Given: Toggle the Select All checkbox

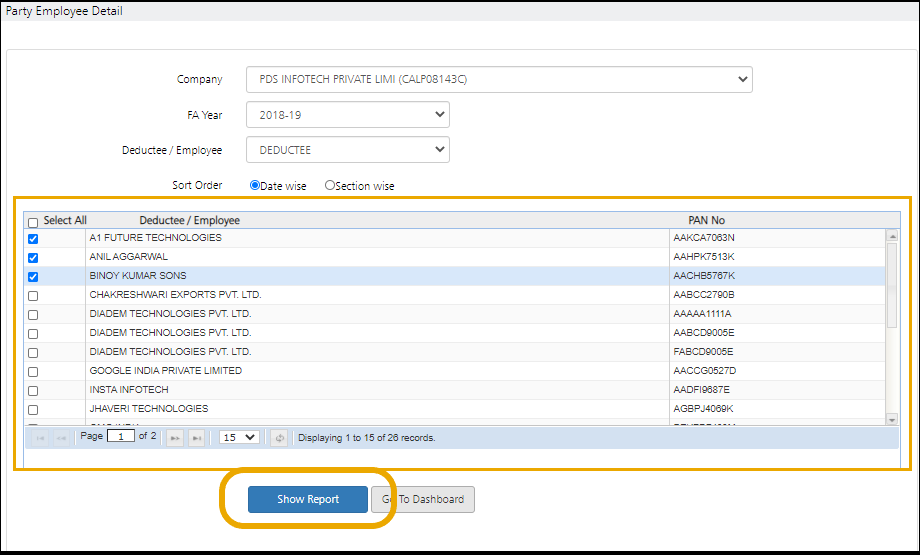Looking at the screenshot, I should point(33,222).
